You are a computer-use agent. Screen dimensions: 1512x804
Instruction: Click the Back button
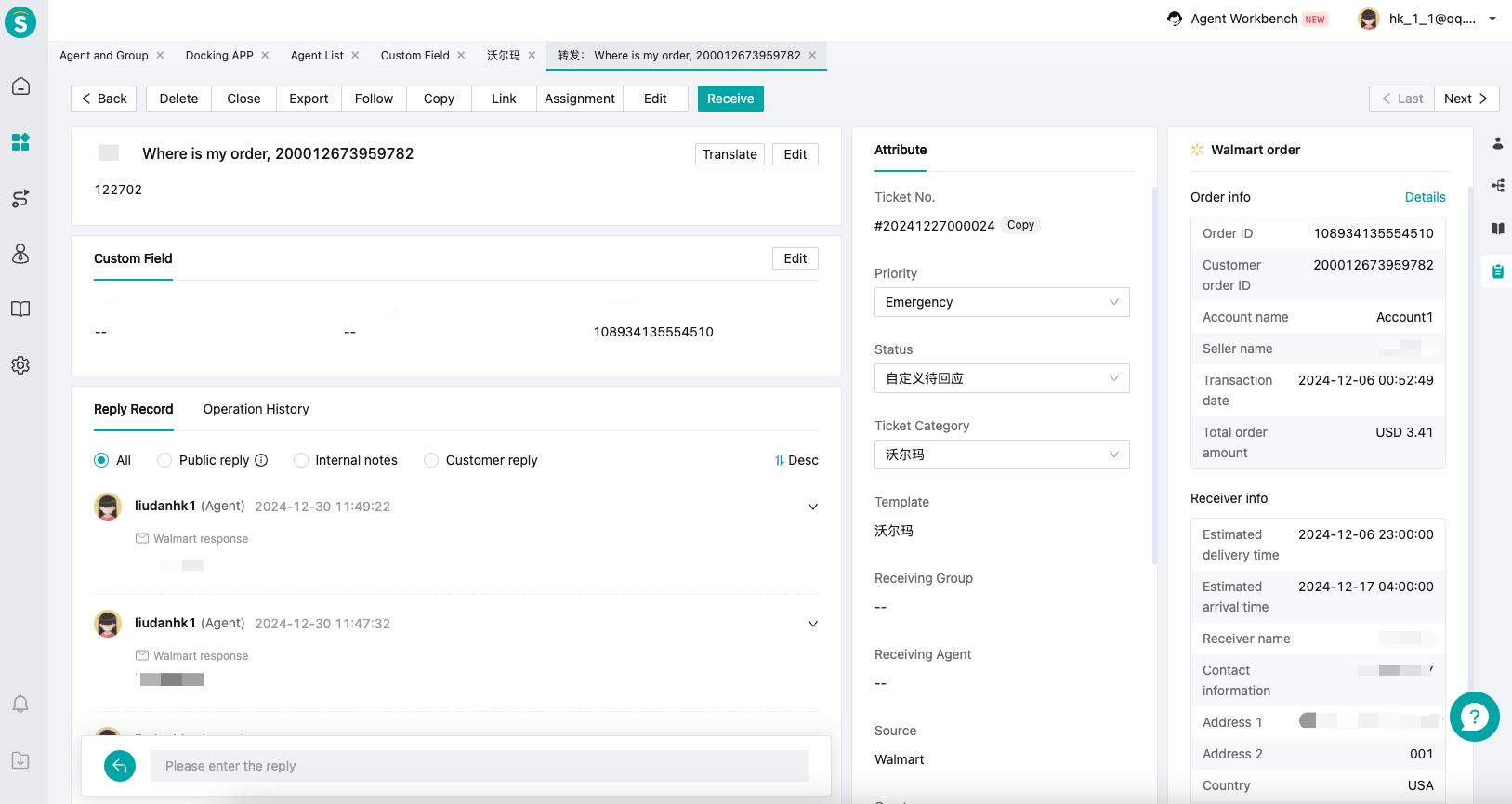coord(104,99)
